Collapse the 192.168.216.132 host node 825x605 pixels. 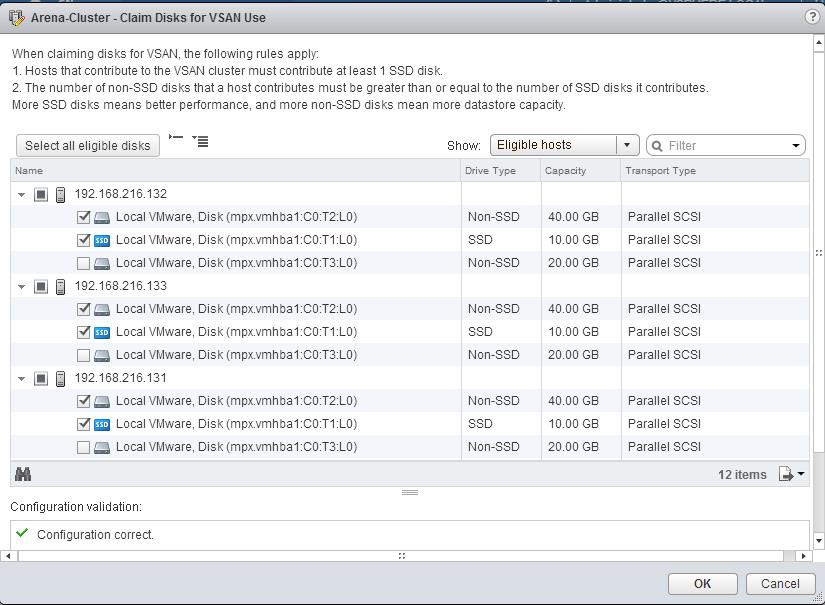21,195
